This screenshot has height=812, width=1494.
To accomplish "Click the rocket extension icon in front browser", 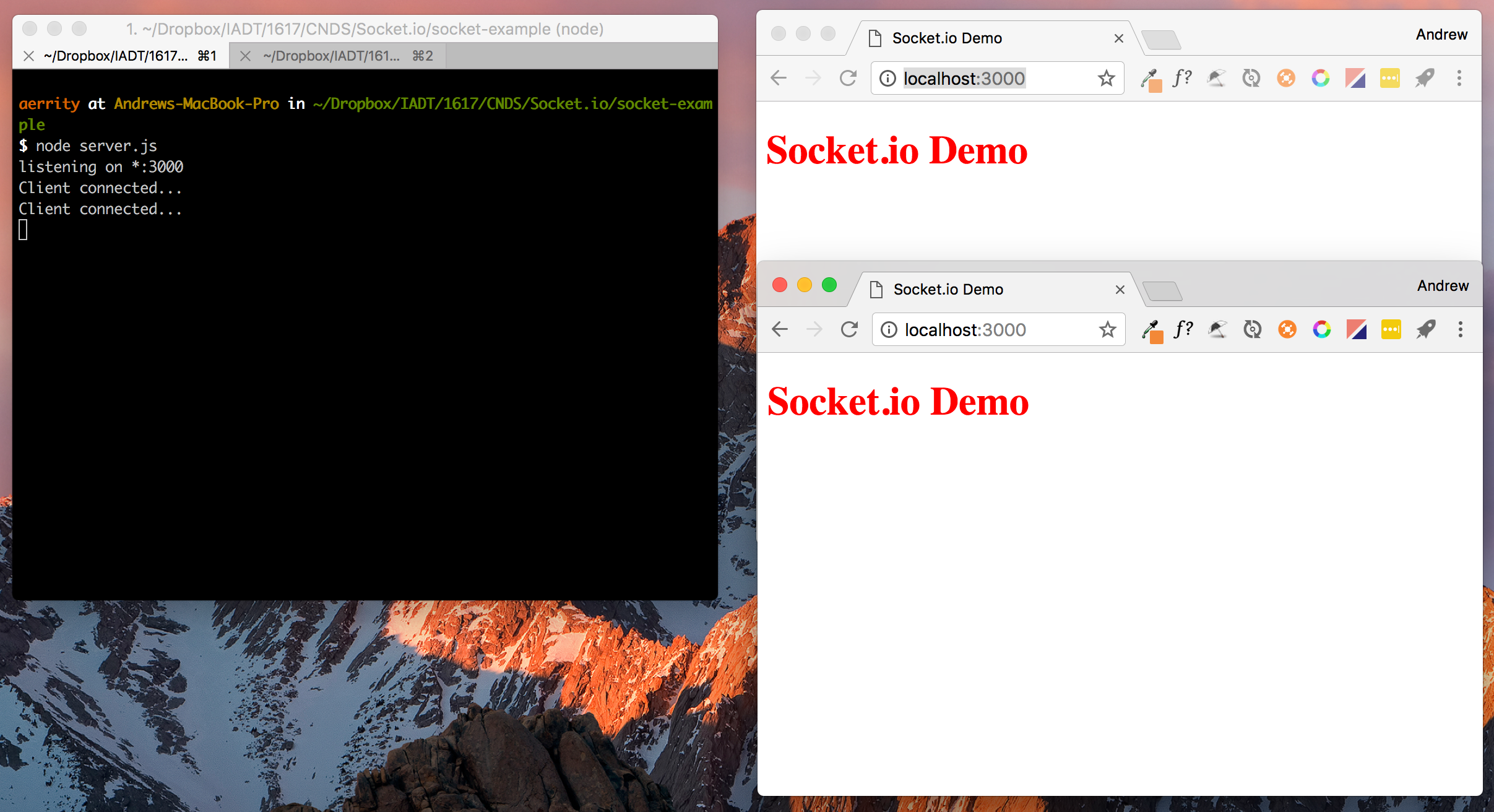I will (x=1426, y=329).
